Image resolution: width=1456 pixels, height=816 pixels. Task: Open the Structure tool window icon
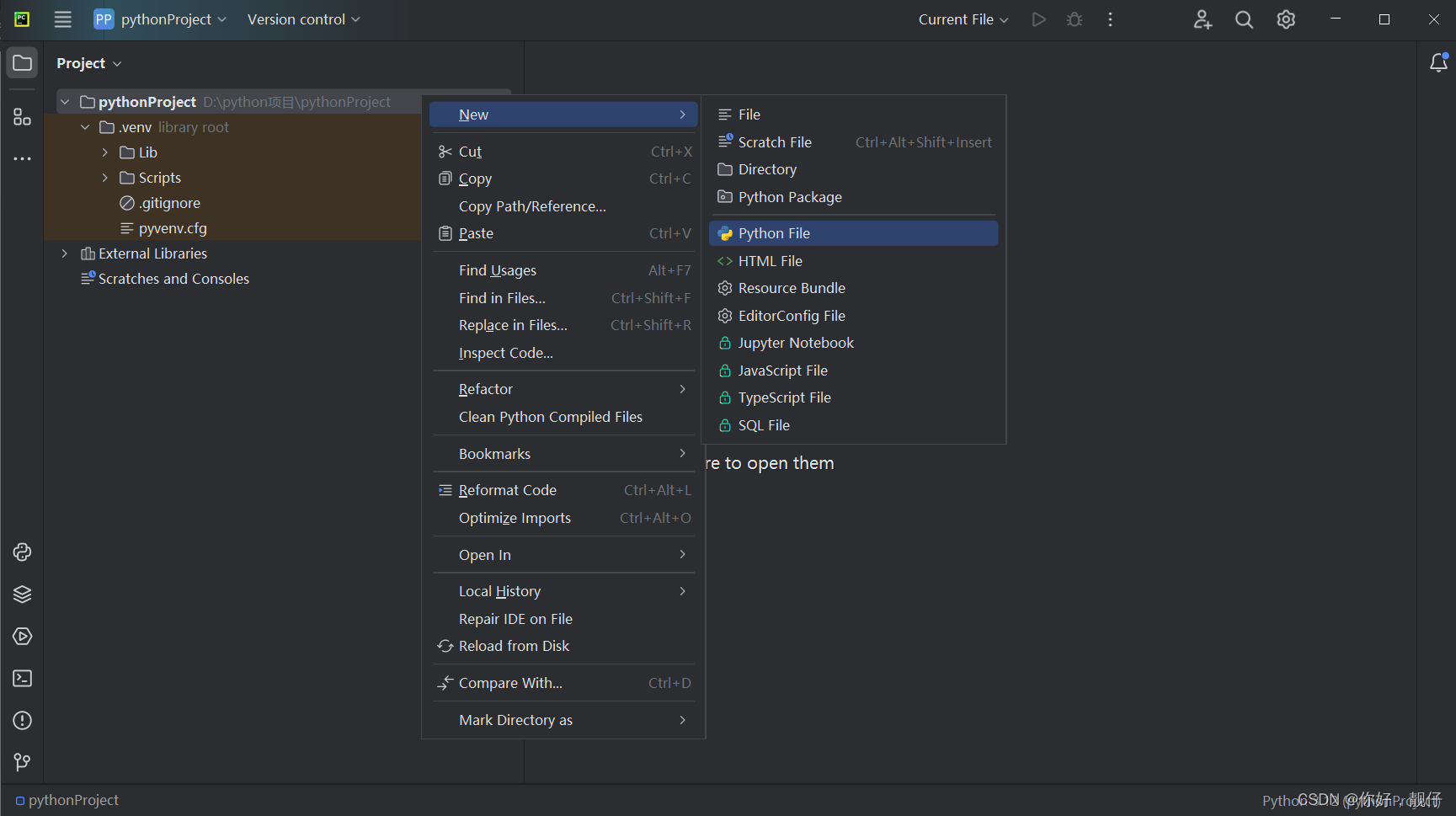[22, 117]
